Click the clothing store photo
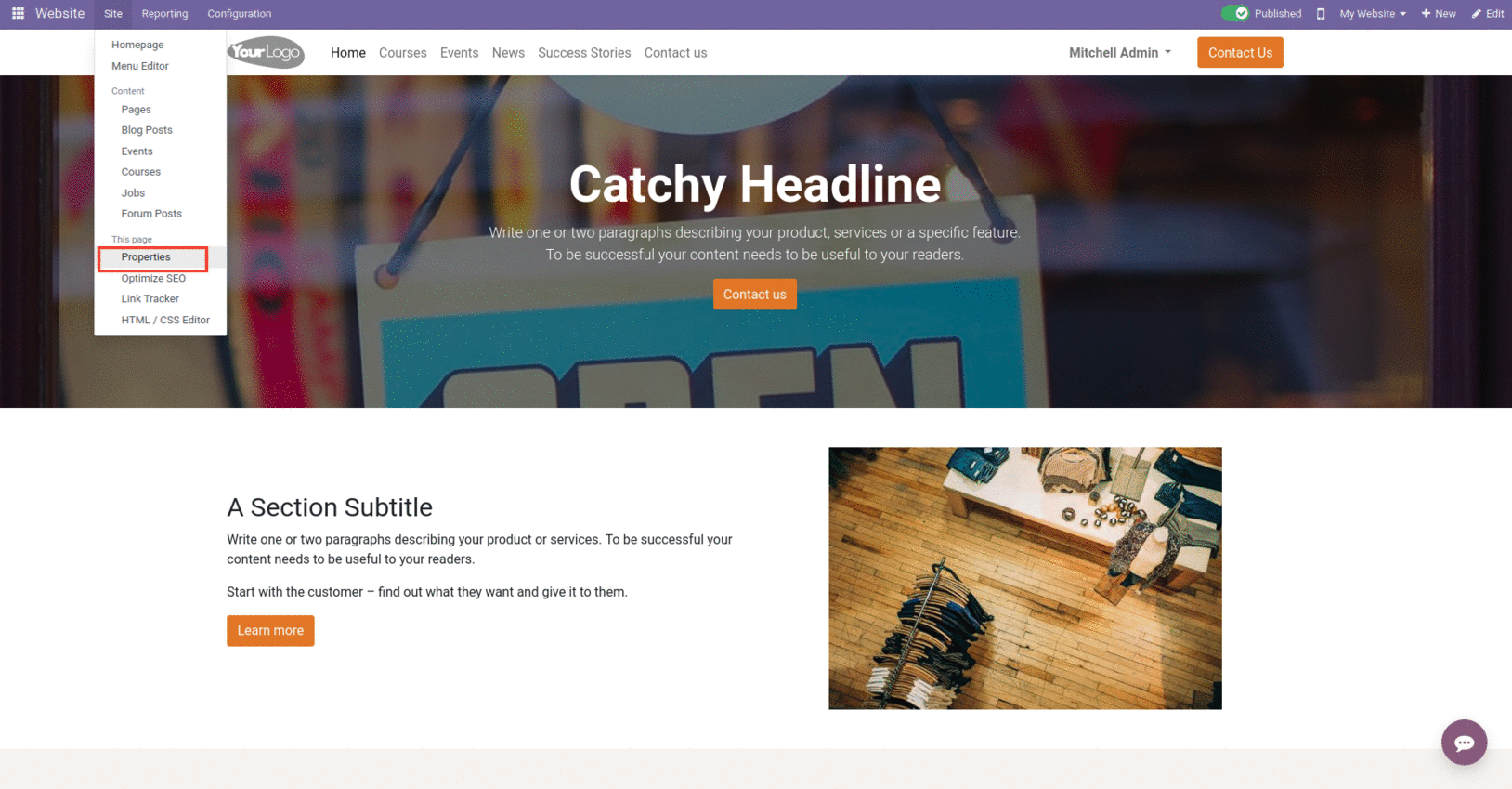This screenshot has width=1512, height=789. 1025,578
